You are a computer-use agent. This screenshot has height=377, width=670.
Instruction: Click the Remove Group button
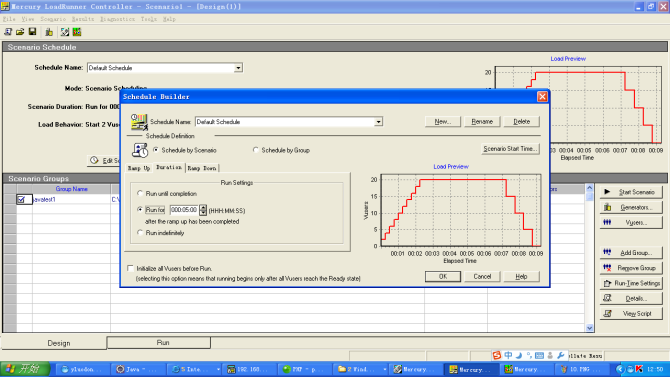(x=631, y=268)
